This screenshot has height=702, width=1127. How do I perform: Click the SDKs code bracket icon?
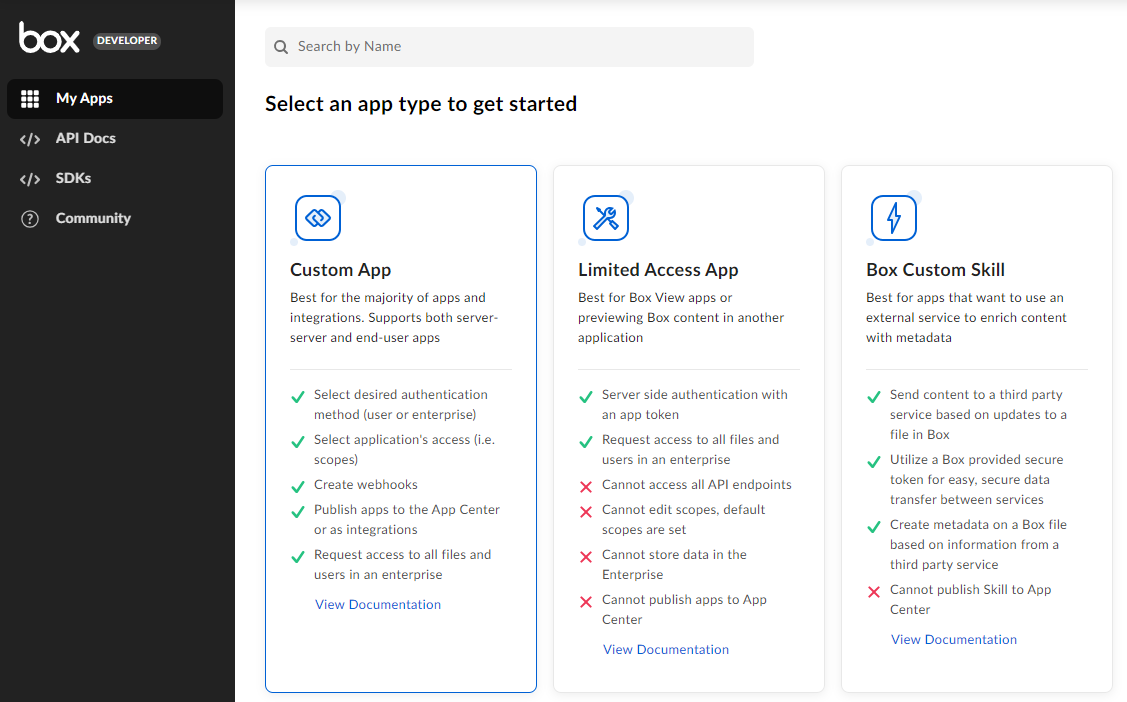[30, 179]
